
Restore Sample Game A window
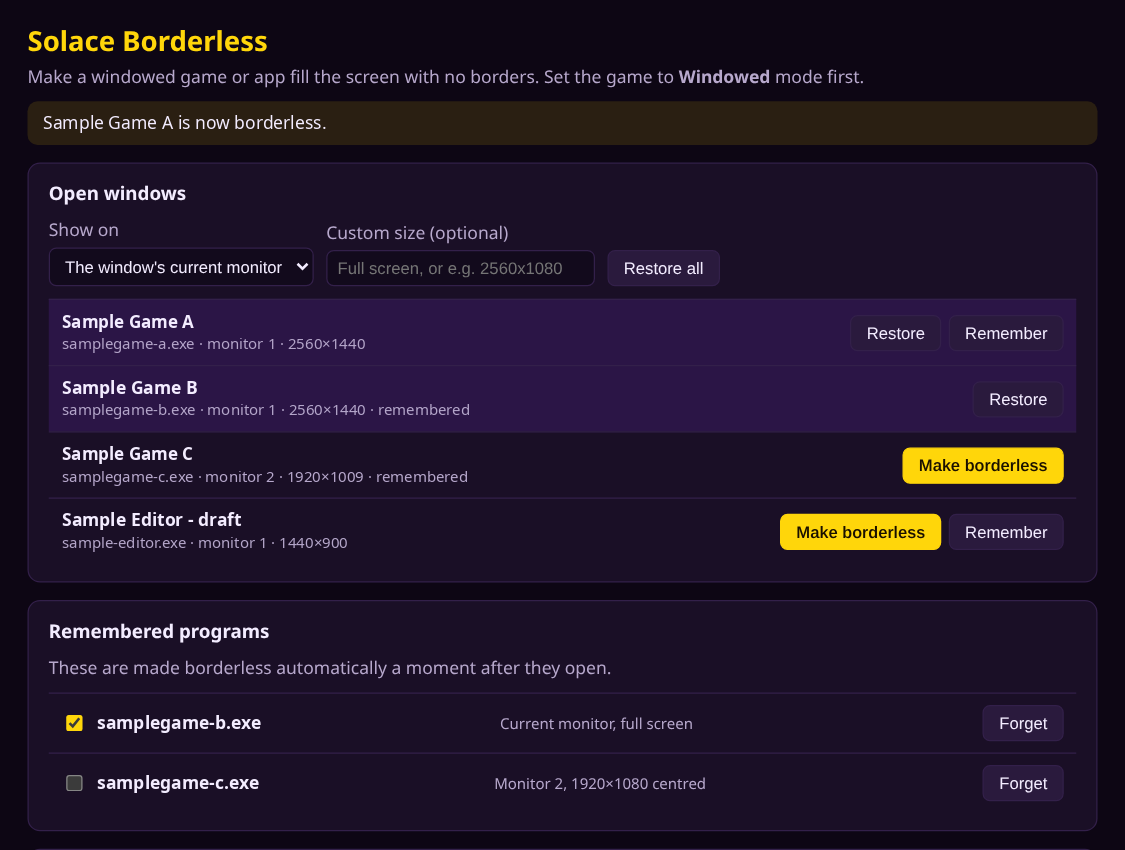tap(895, 334)
